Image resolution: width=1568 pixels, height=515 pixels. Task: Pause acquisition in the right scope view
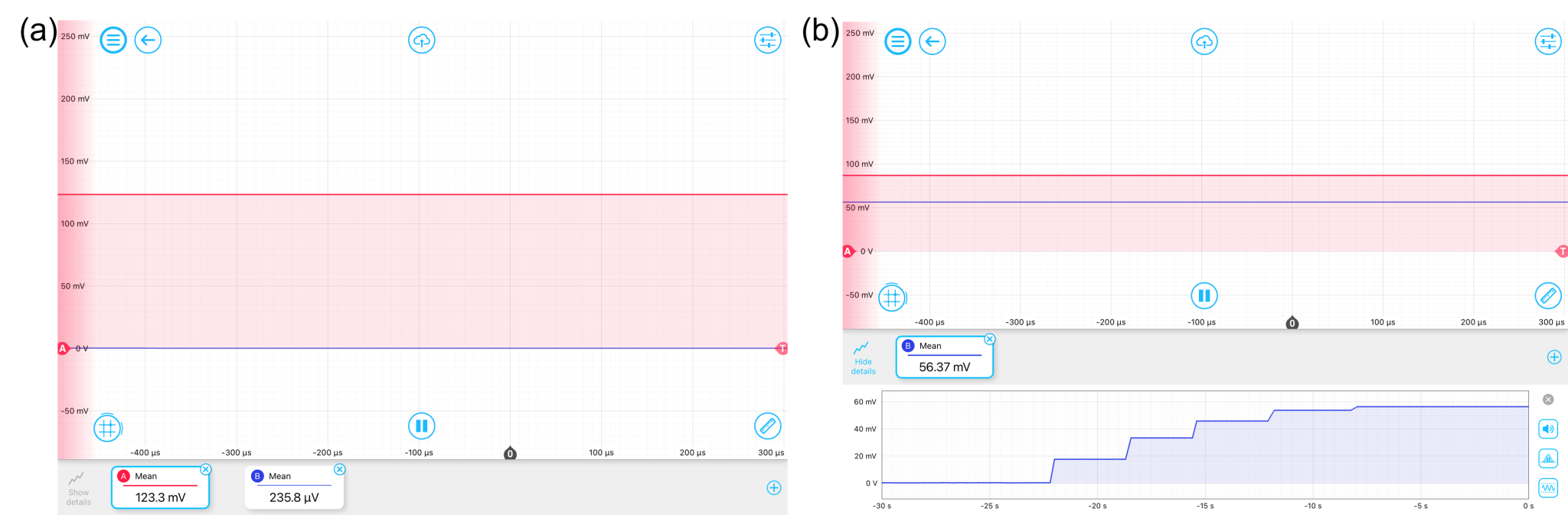(x=1204, y=295)
